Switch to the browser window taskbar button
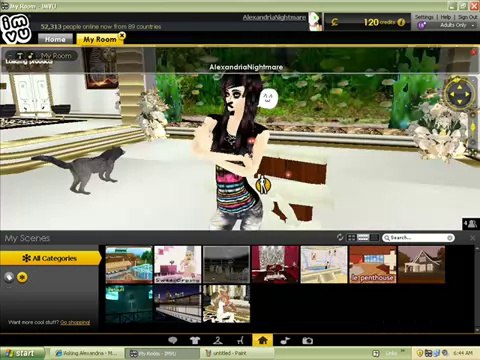The width and height of the screenshot is (480, 360). pyautogui.click(x=86, y=353)
